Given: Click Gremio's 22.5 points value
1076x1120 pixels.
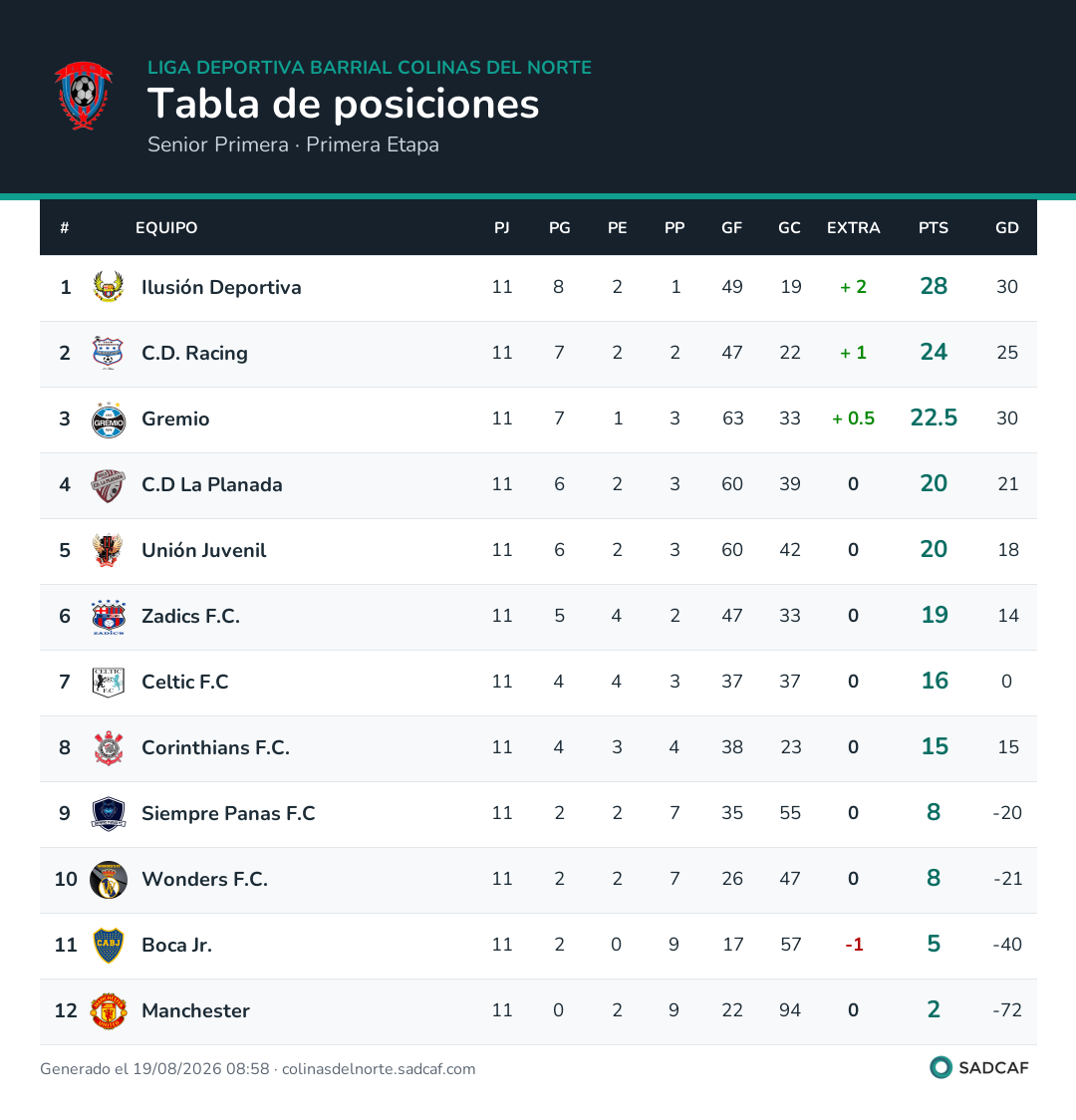Looking at the screenshot, I should 934,418.
